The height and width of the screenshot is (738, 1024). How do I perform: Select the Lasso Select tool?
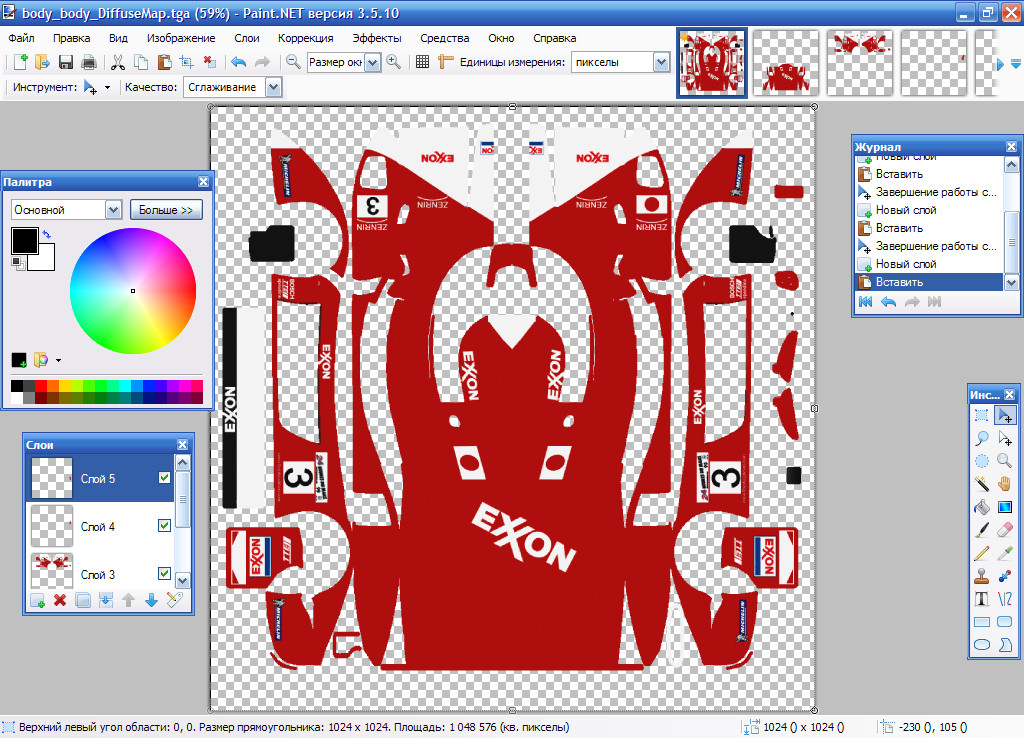(x=981, y=438)
